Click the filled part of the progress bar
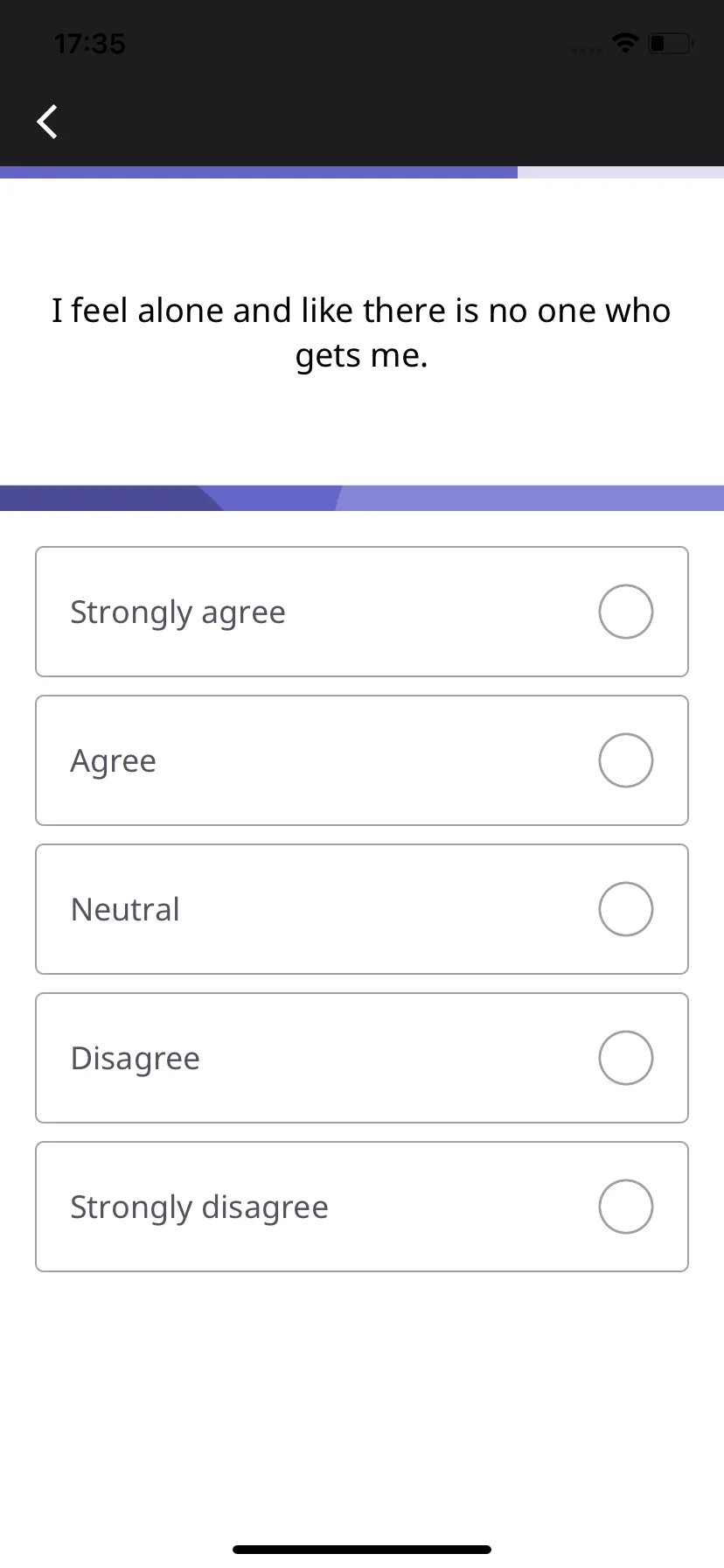This screenshot has width=724, height=1568. tap(259, 172)
